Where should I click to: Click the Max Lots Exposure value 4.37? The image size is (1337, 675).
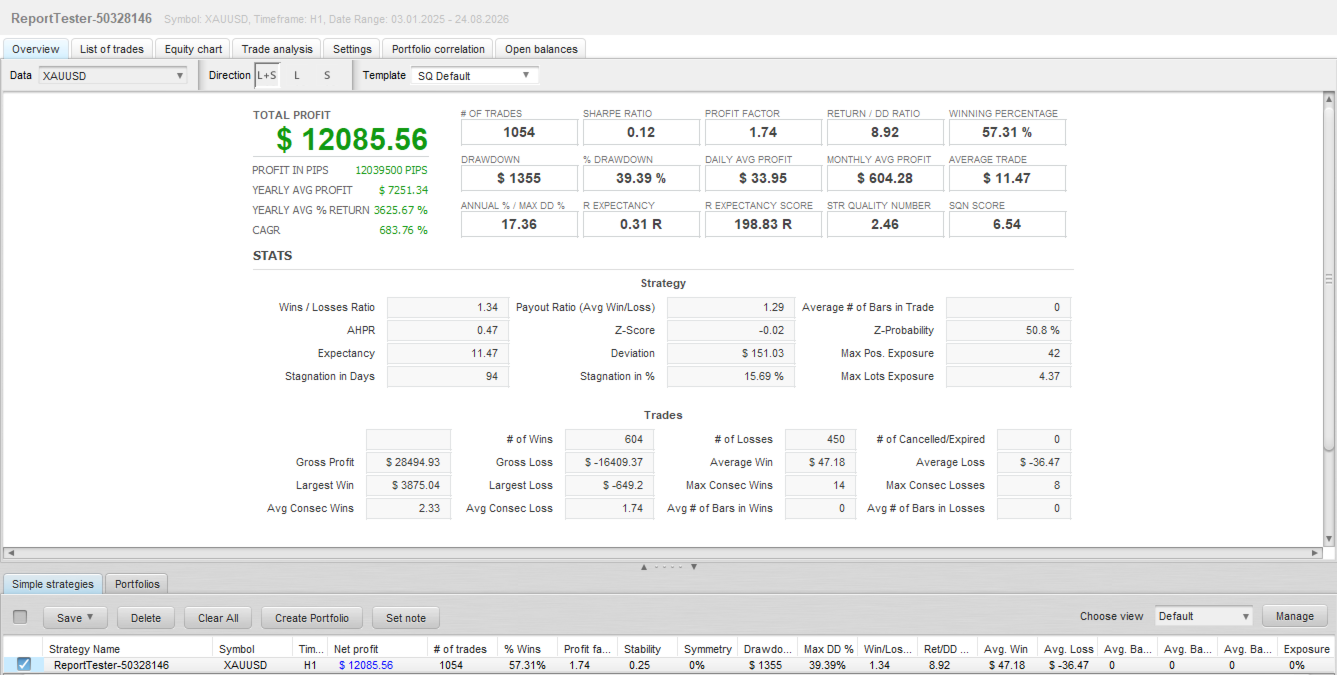(x=1008, y=376)
